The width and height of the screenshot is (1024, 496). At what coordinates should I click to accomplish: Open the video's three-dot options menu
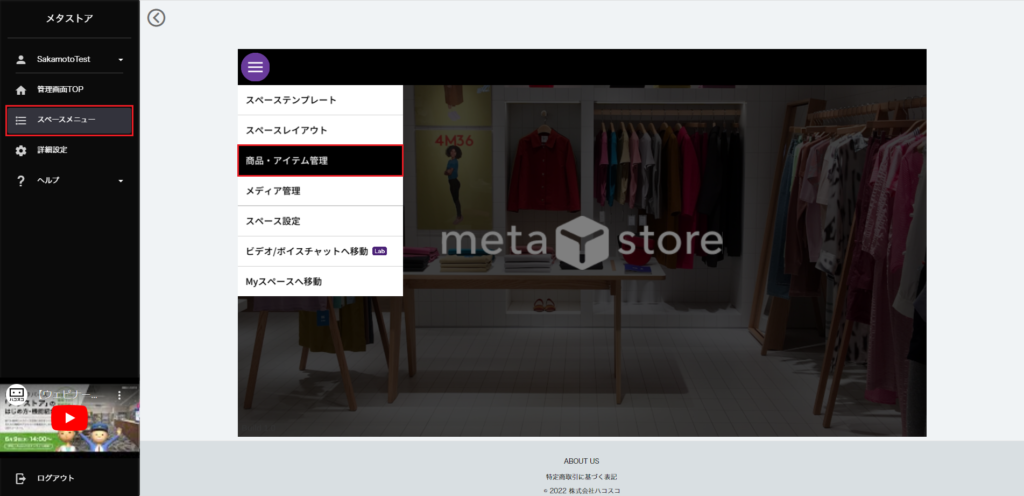[120, 395]
